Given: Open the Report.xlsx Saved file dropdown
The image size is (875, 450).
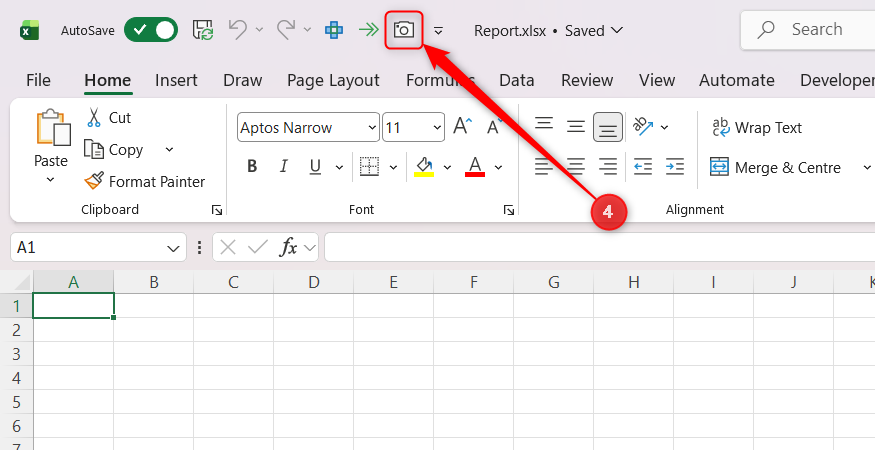Looking at the screenshot, I should pyautogui.click(x=548, y=30).
